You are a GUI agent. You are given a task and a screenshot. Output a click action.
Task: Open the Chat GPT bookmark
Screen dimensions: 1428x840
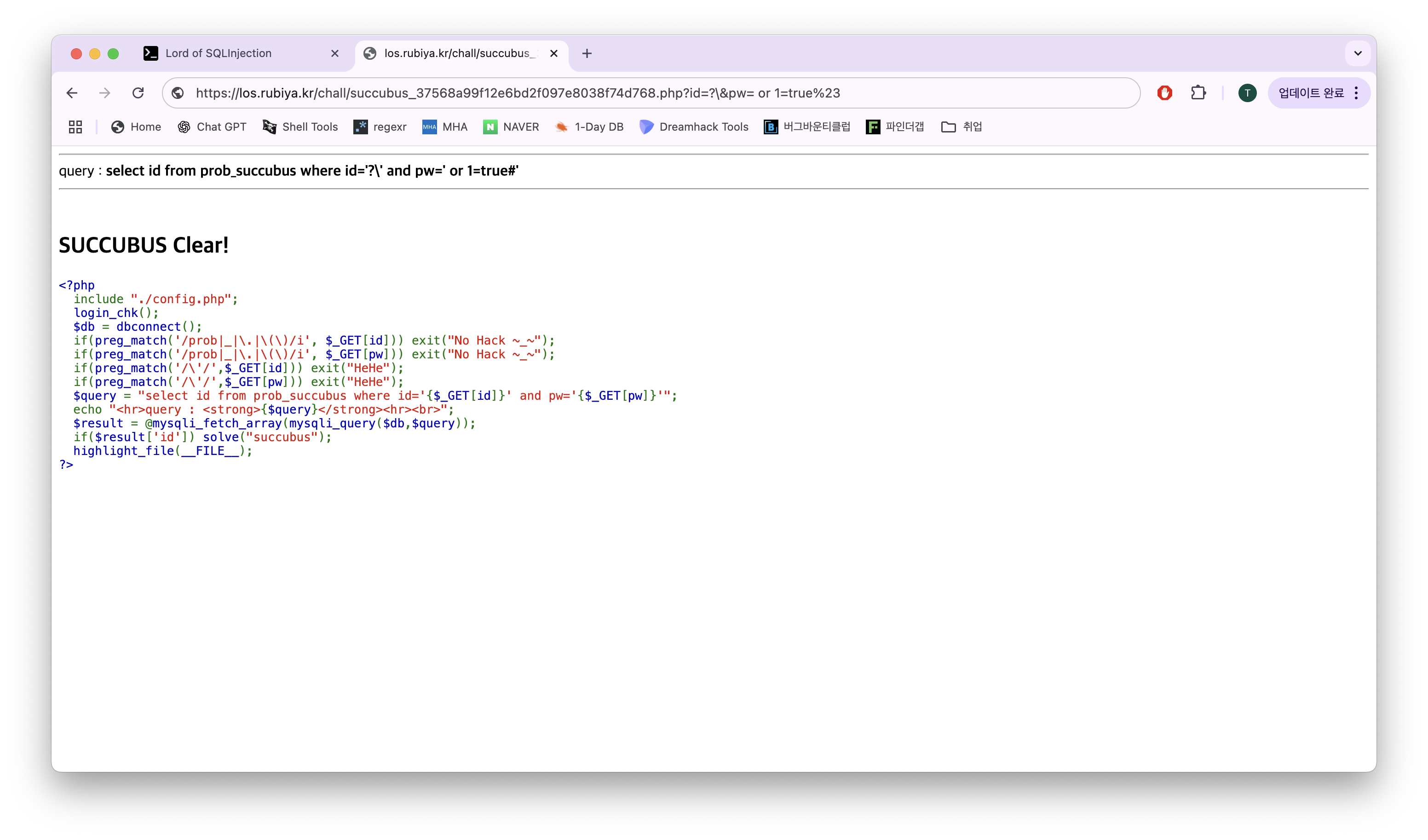(x=212, y=127)
